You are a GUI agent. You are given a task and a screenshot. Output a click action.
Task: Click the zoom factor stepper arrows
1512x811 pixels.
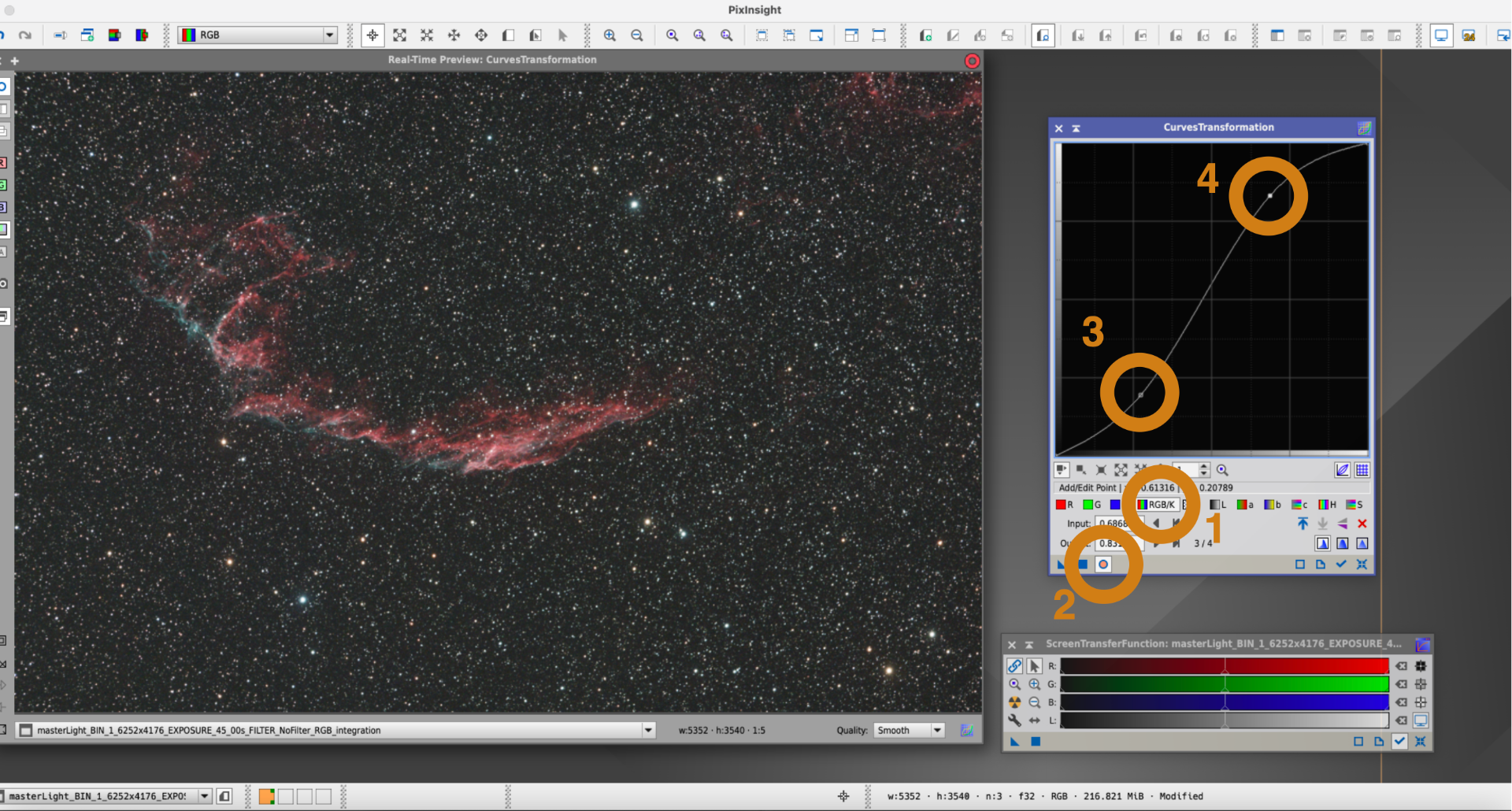click(x=1204, y=470)
